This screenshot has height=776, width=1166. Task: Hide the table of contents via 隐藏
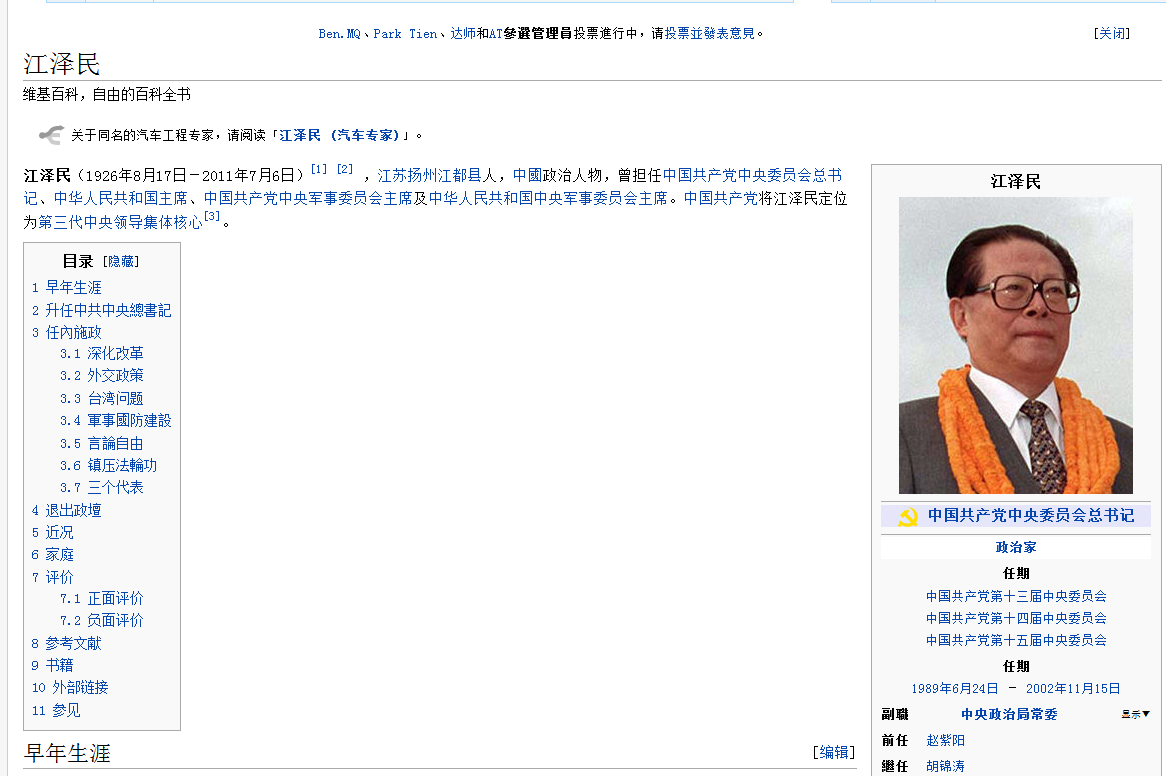point(123,261)
